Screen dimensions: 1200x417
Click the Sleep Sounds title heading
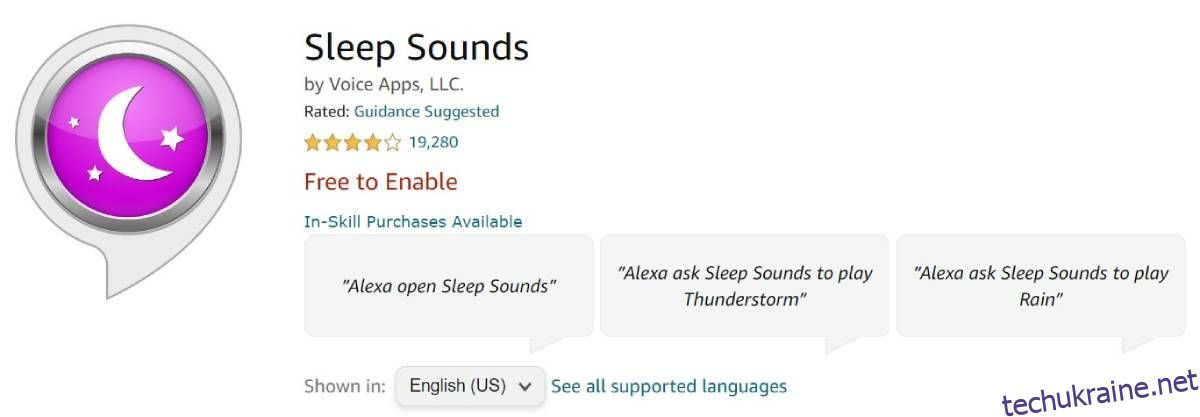click(x=416, y=47)
